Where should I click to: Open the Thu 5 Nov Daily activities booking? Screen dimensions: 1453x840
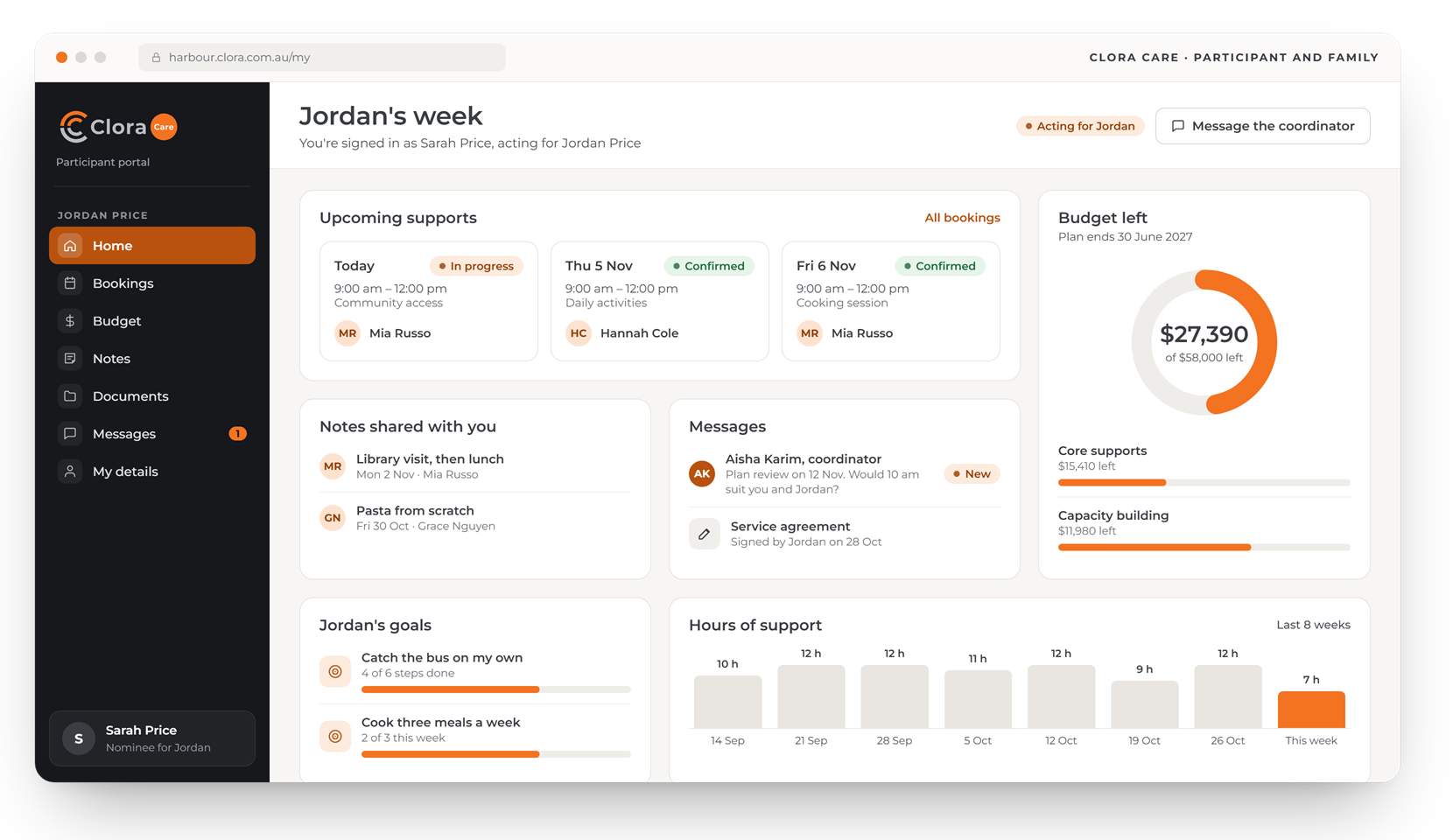click(660, 301)
